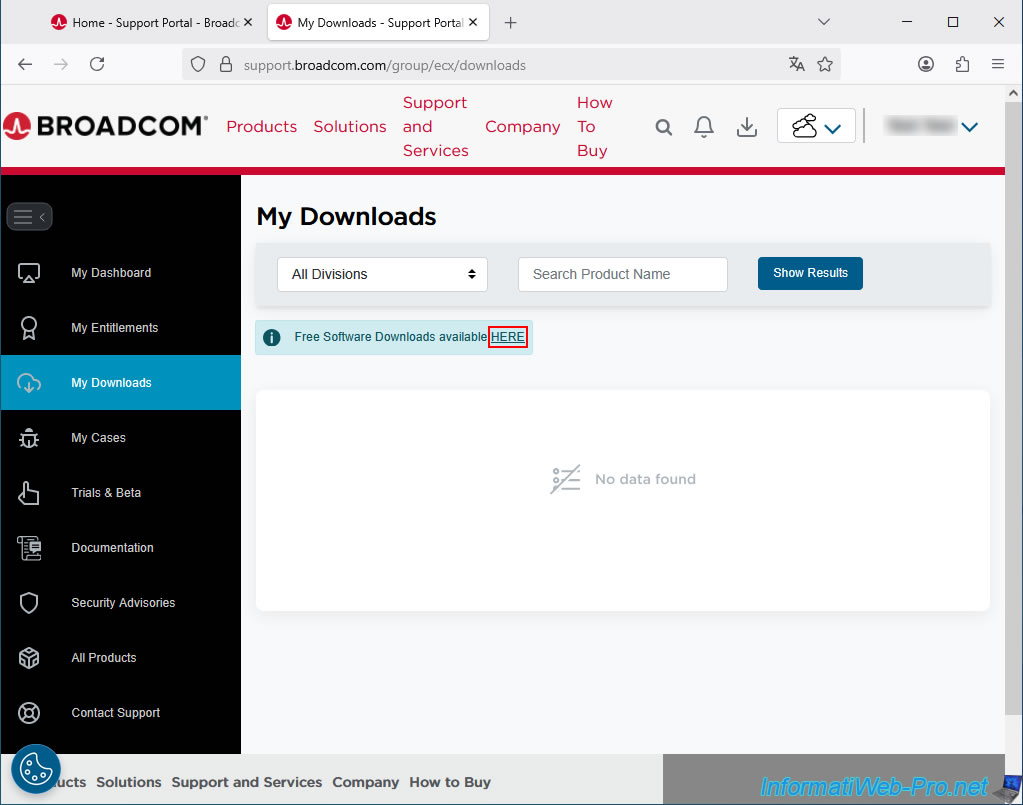The image size is (1023, 805).
Task: Open My Entitlements in the sidebar
Action: click(x=114, y=328)
